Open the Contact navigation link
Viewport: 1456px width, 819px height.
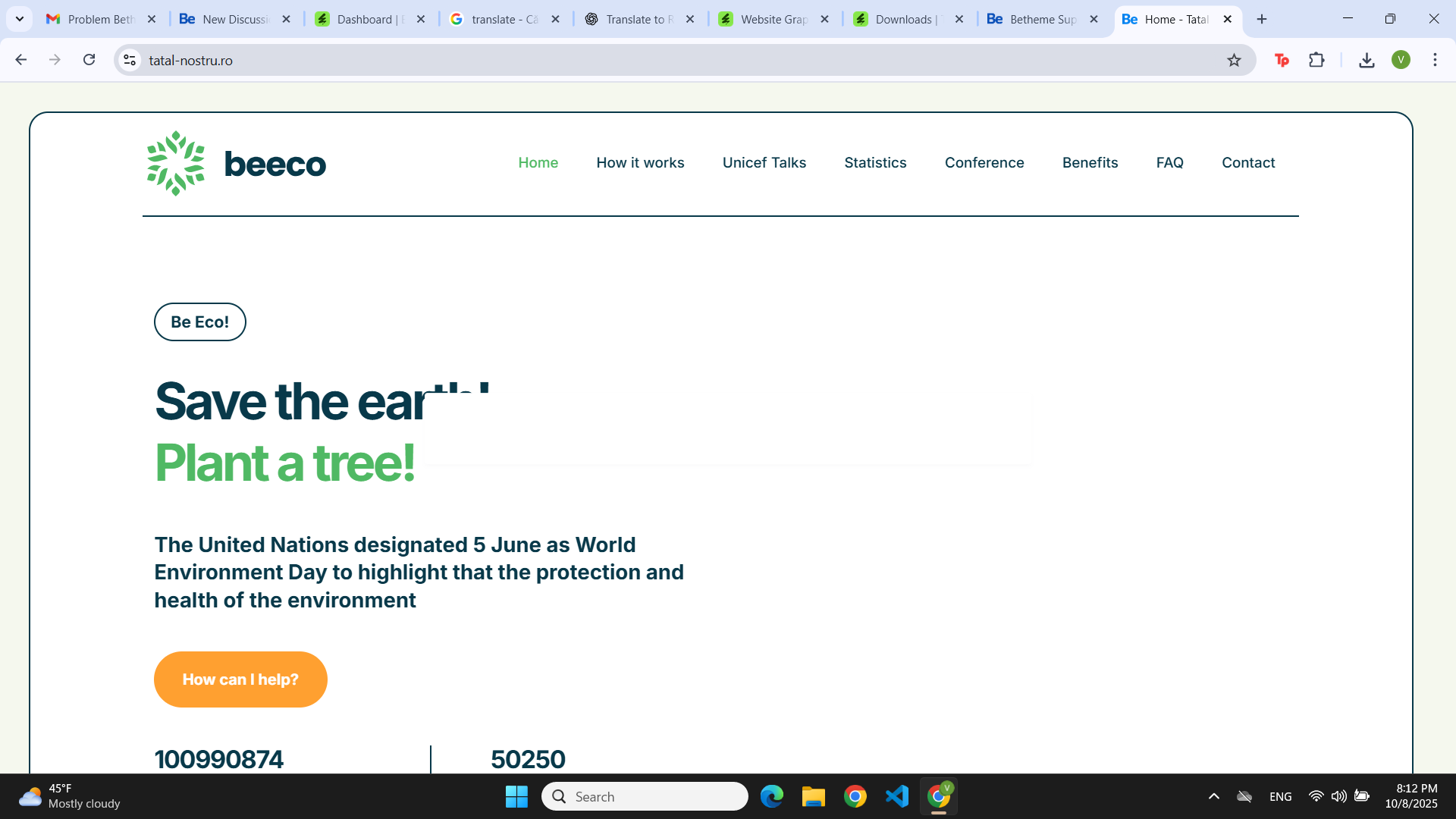[1247, 162]
